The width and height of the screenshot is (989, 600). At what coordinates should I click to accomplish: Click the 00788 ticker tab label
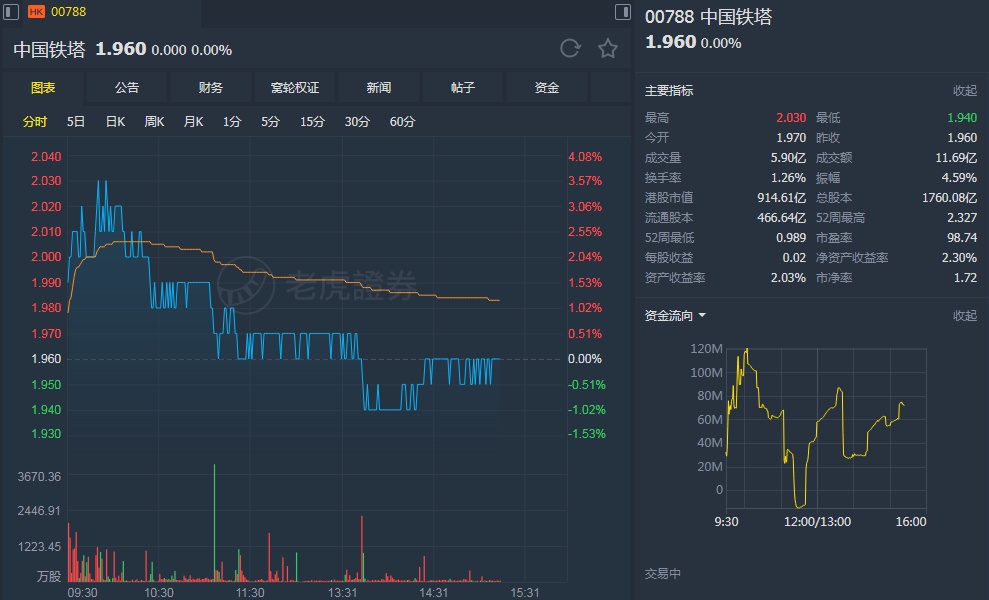(x=68, y=12)
